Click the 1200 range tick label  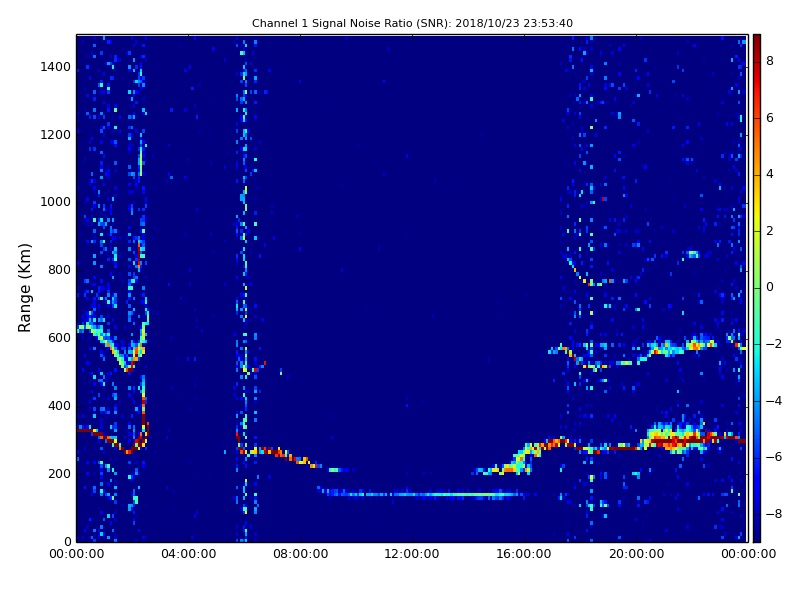pos(55,135)
